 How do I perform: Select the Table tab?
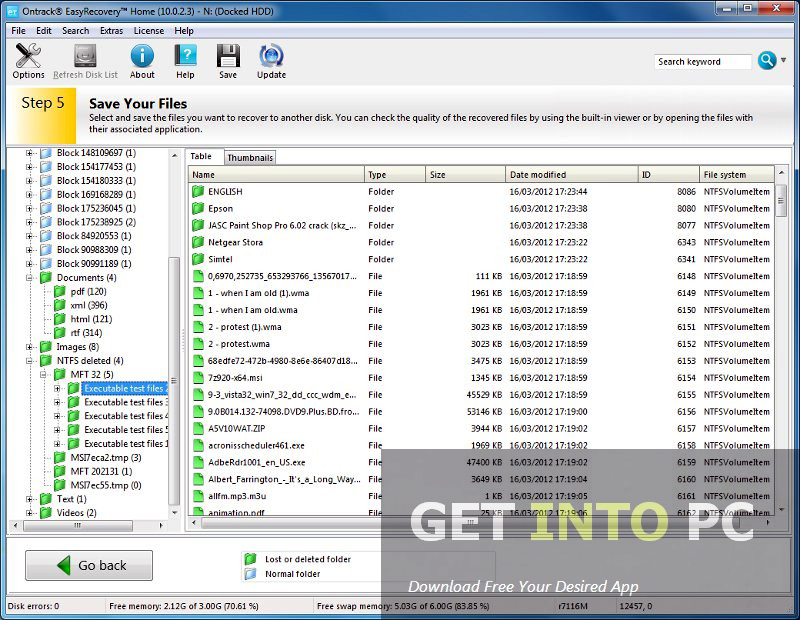(201, 156)
